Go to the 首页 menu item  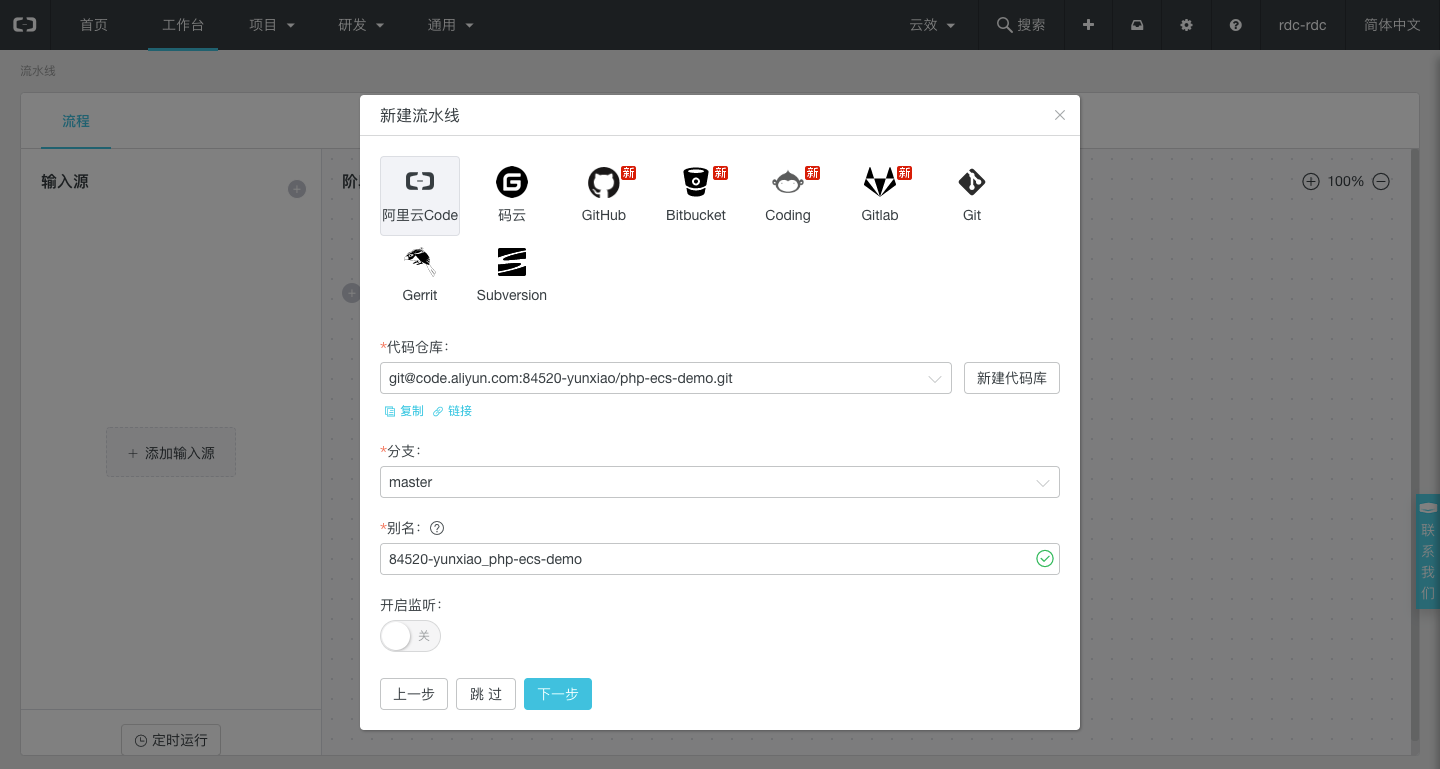point(94,25)
